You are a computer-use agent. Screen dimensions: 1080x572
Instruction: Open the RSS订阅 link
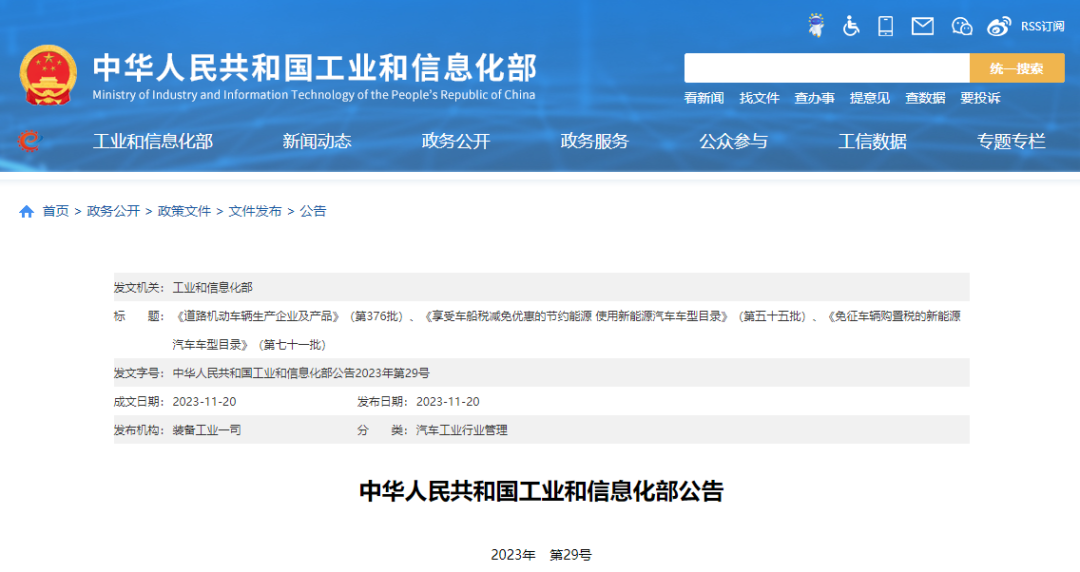[x=1042, y=26]
